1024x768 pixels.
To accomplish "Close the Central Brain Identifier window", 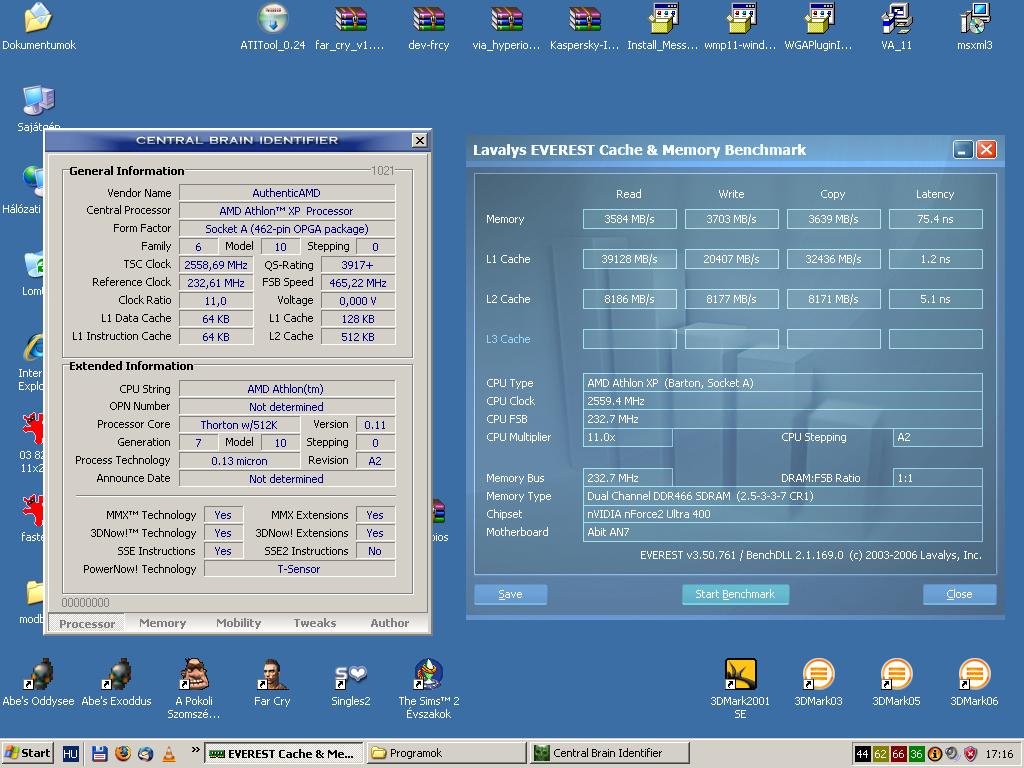I will tap(419, 140).
